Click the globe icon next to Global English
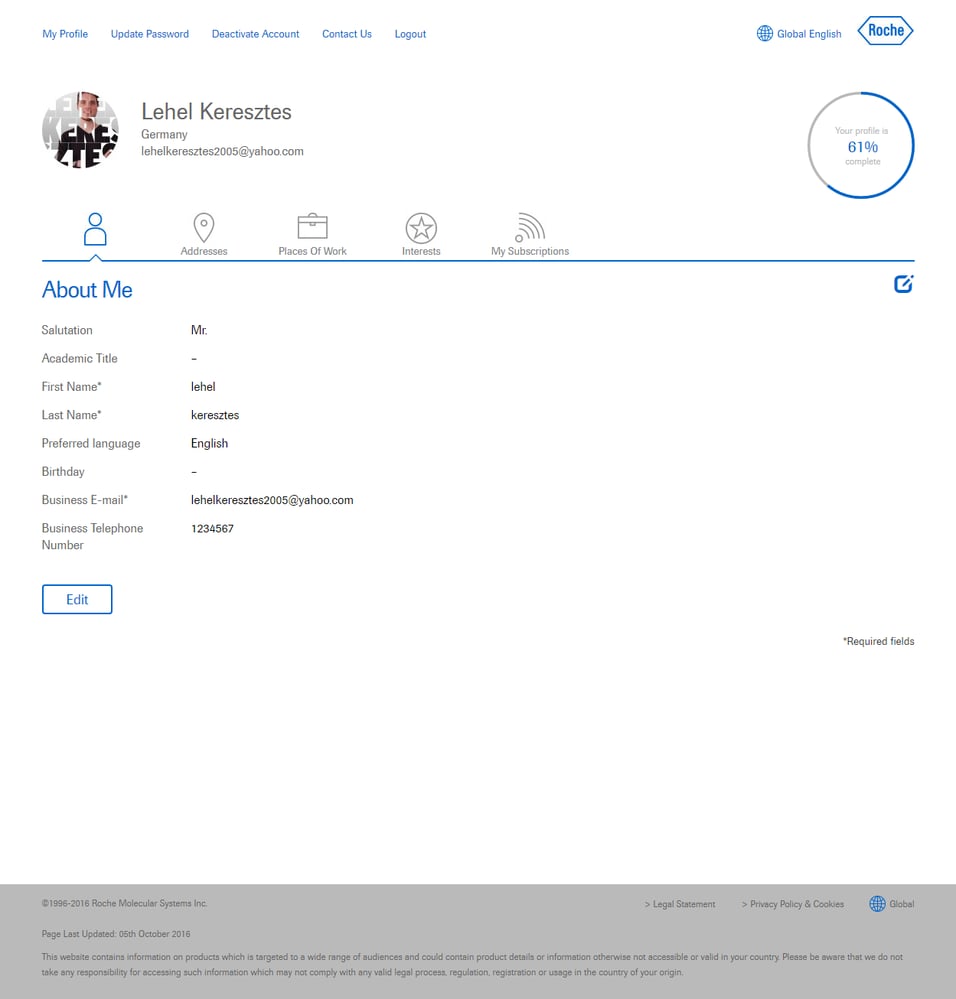 coord(764,34)
